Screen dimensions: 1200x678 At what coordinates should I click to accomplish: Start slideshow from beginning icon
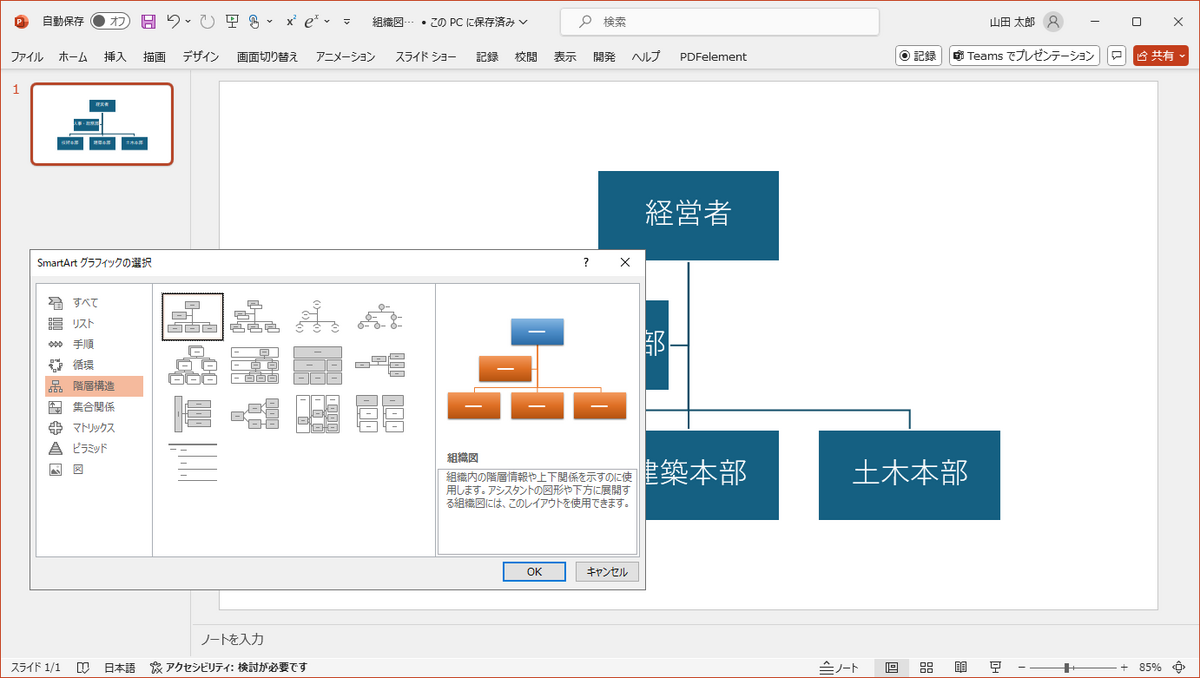click(x=232, y=21)
